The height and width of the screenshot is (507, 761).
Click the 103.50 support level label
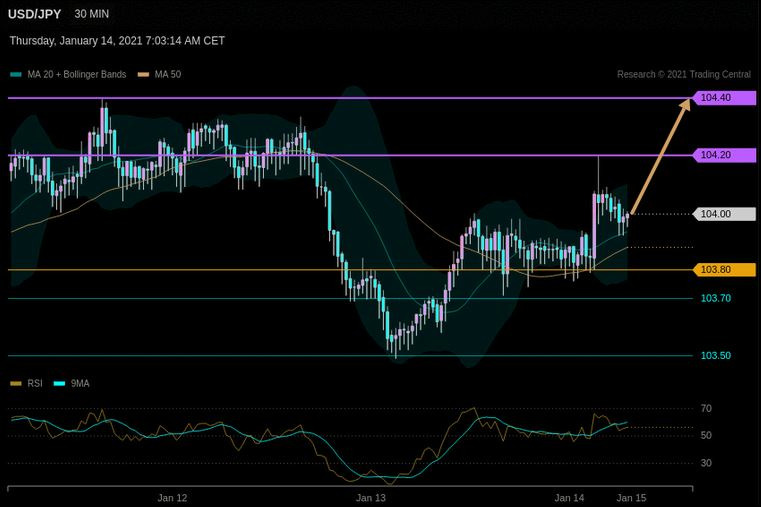click(x=716, y=356)
